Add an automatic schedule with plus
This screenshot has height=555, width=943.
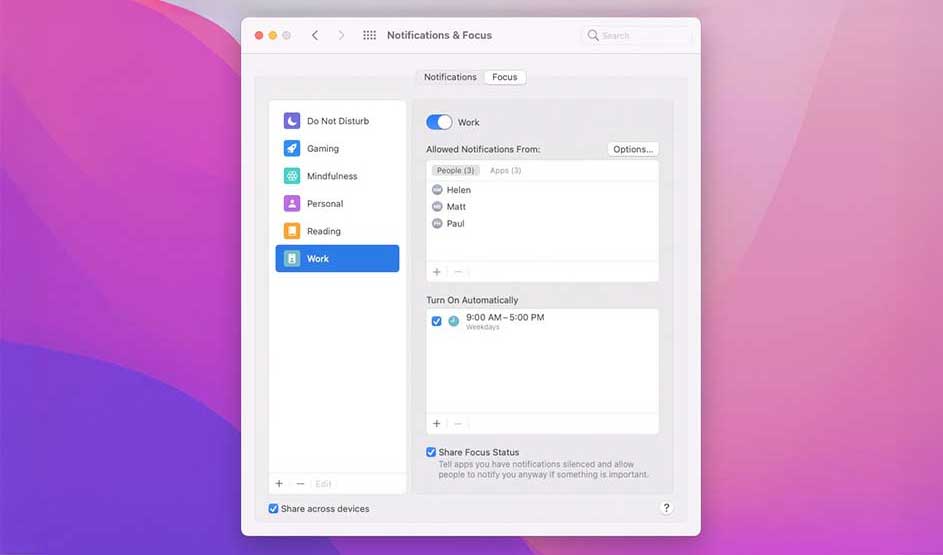[x=437, y=424]
